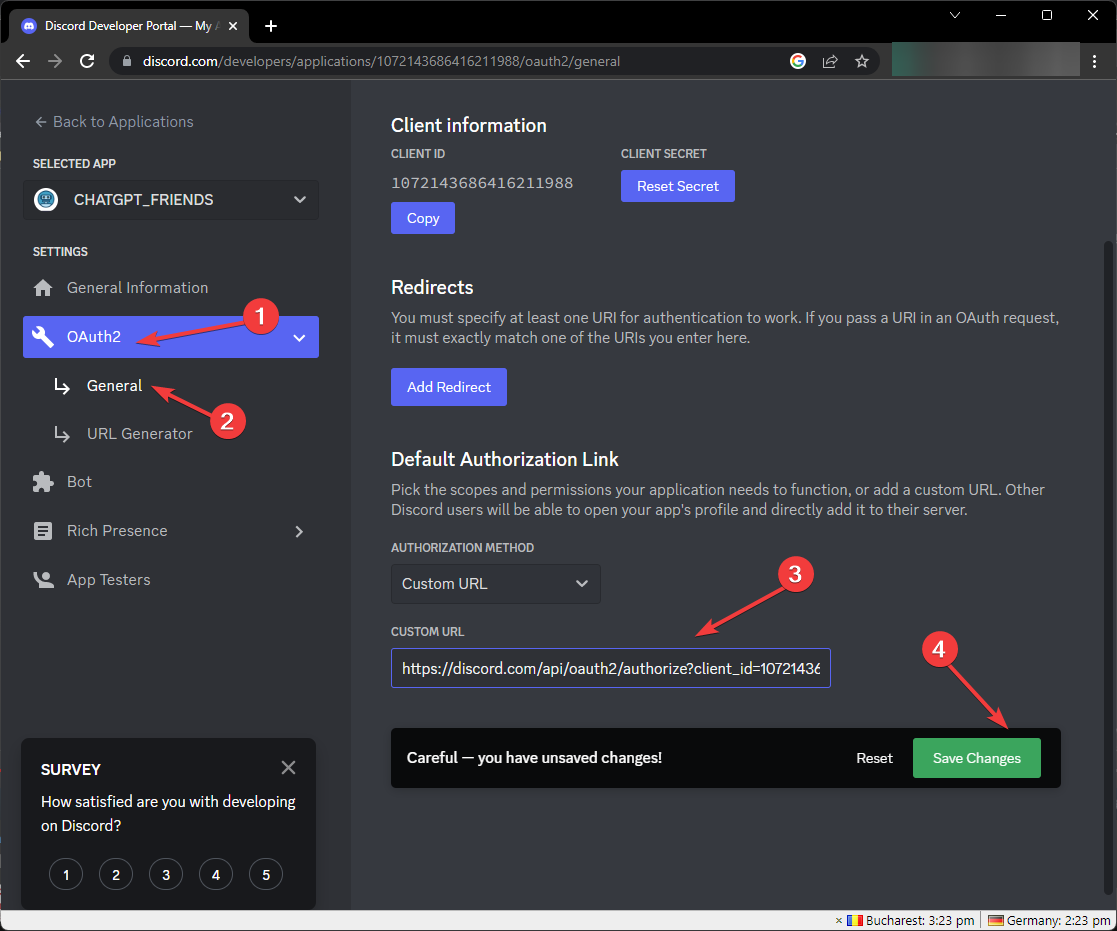Click the browser forward arrow
The height and width of the screenshot is (931, 1117).
[55, 61]
